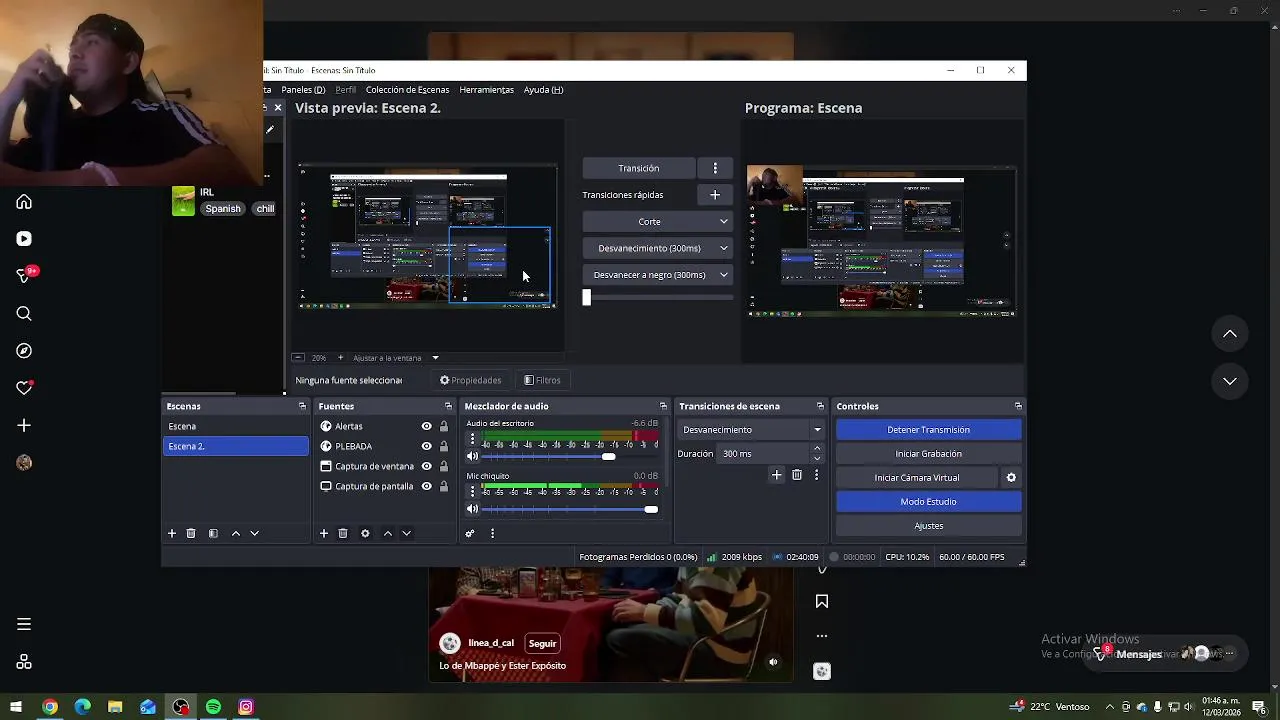The image size is (1280, 720).
Task: Move source up in Fuentes panel
Action: [x=388, y=534]
